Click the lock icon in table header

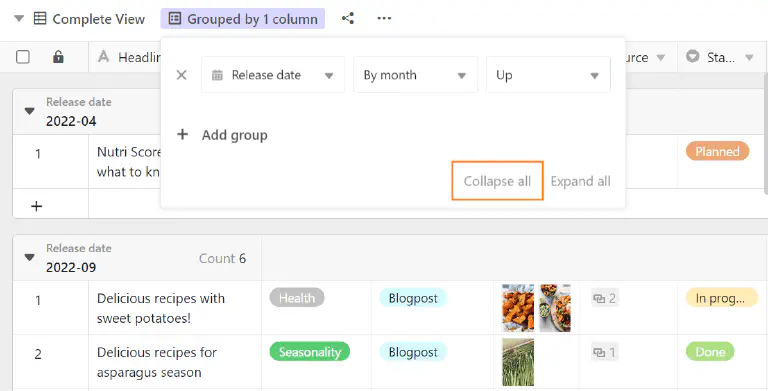58,57
